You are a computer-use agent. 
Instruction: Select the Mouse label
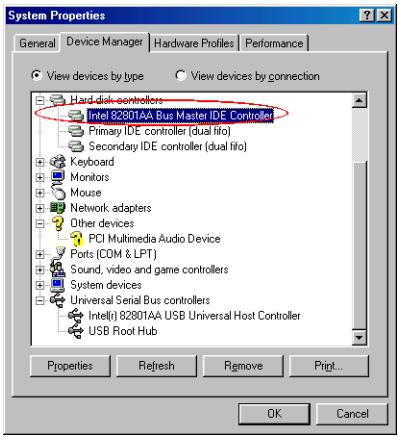86,193
